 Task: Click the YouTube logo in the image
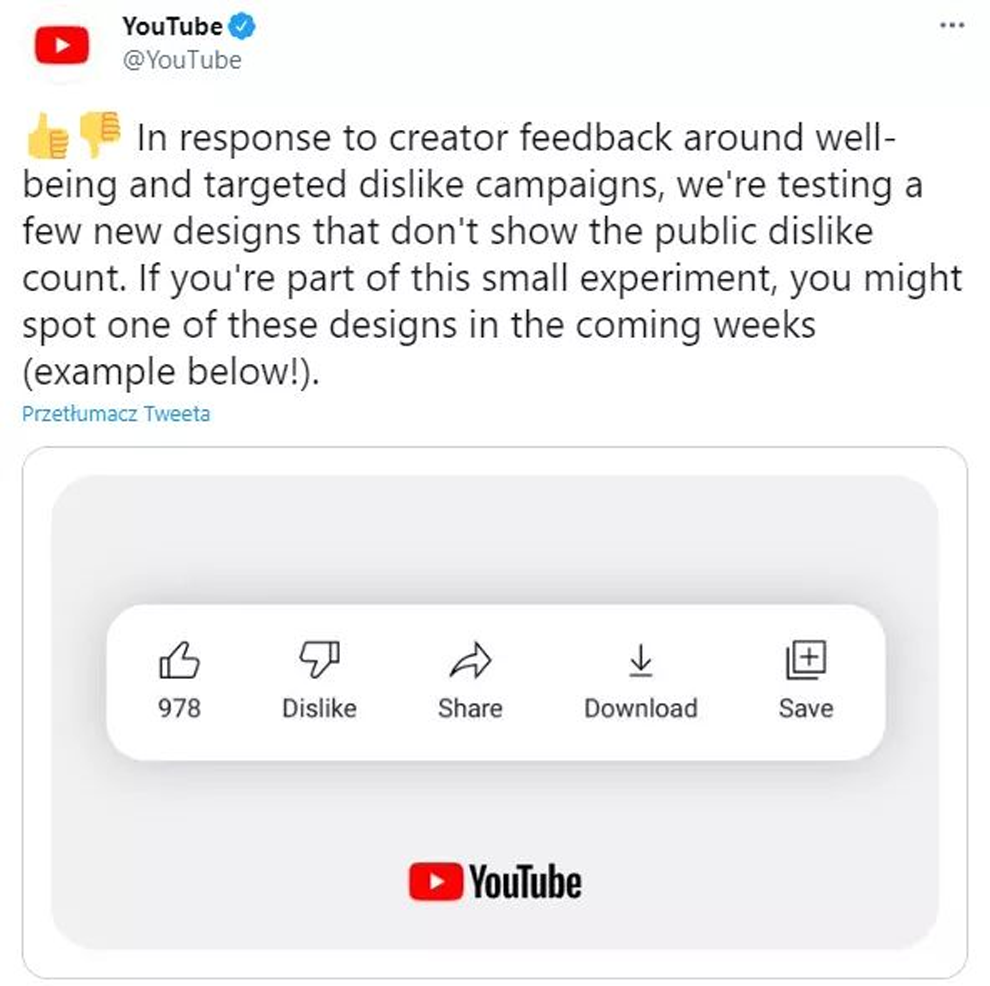click(495, 881)
